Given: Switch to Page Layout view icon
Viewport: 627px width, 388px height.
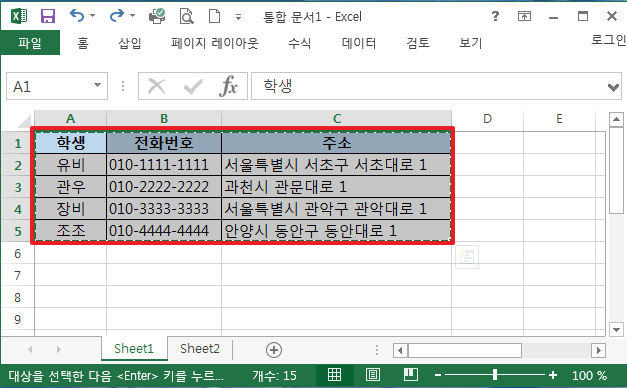Looking at the screenshot, I should tap(373, 375).
